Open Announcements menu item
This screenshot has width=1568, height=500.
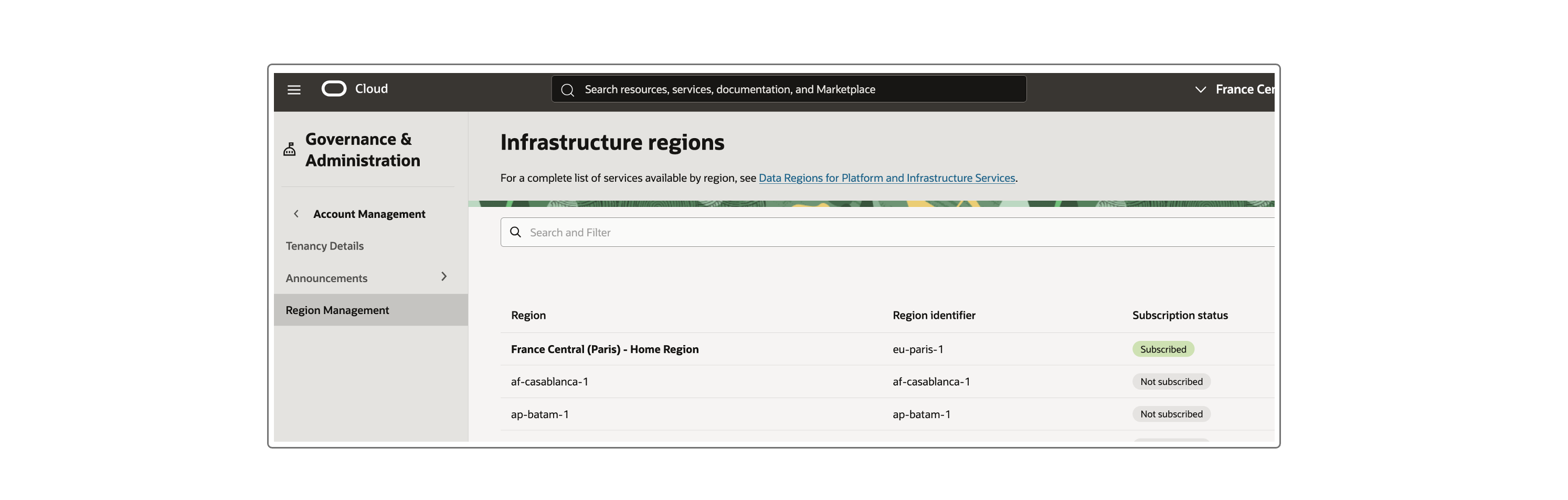click(326, 278)
